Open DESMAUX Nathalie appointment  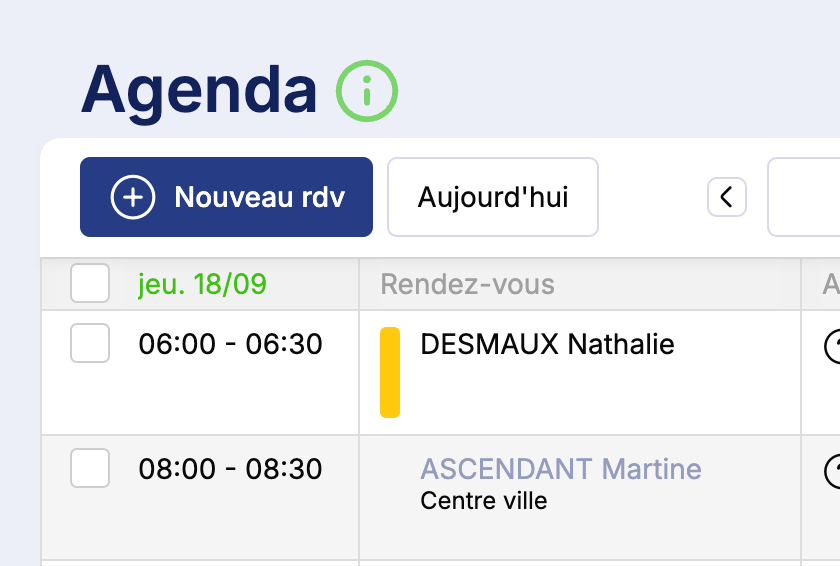[x=547, y=345]
